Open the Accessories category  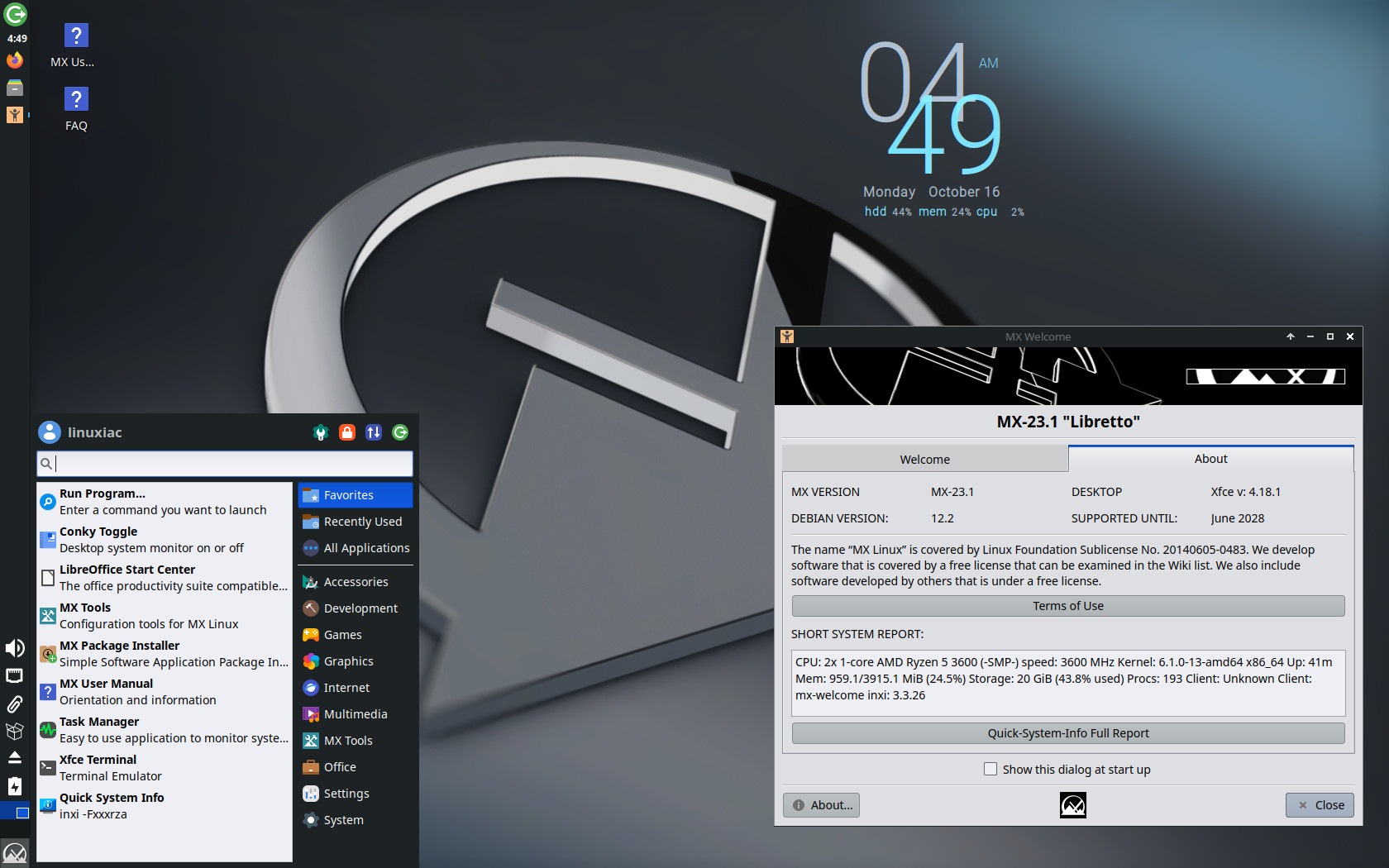pyautogui.click(x=356, y=582)
